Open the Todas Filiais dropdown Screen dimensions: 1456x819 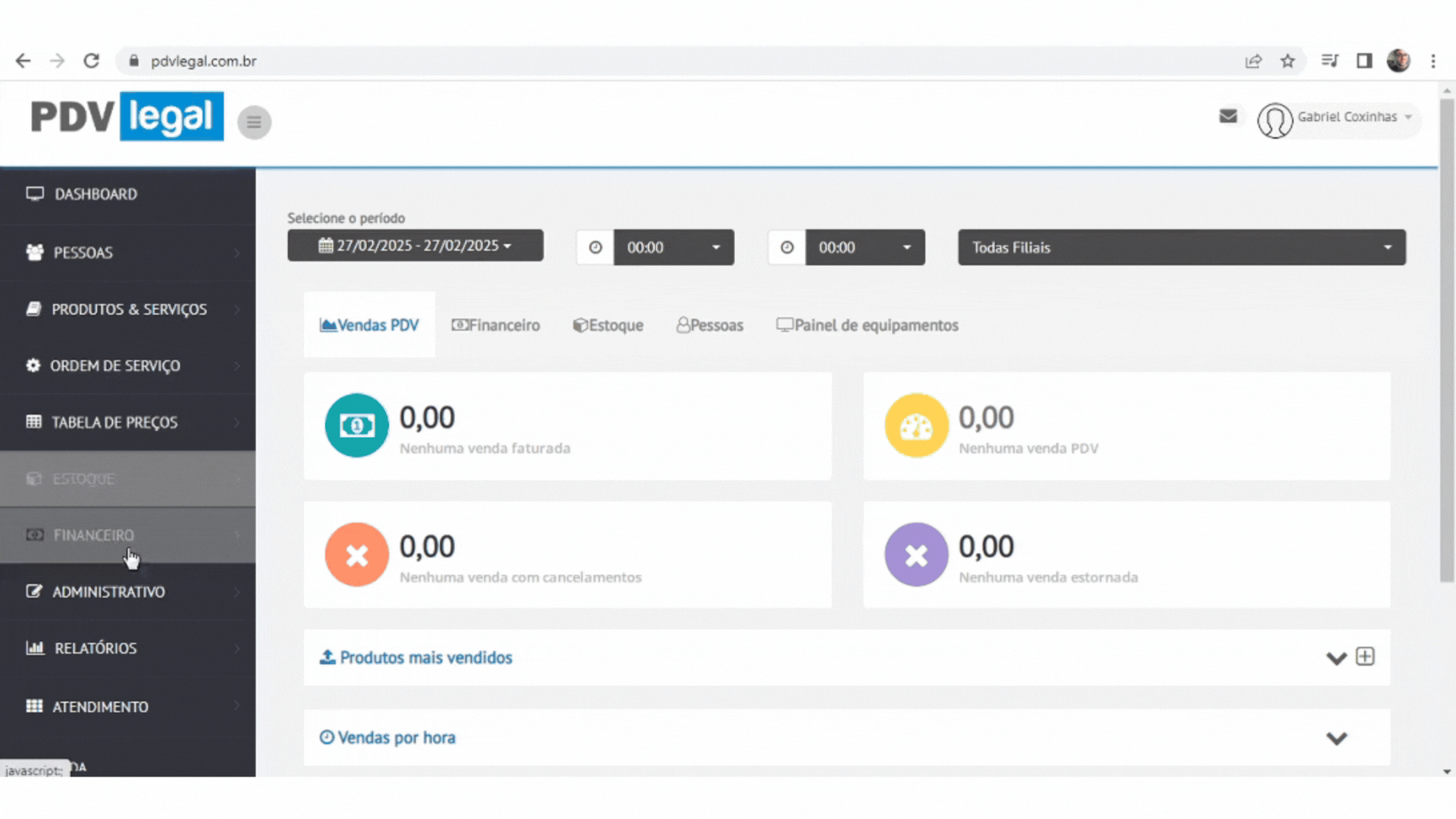pos(1181,248)
